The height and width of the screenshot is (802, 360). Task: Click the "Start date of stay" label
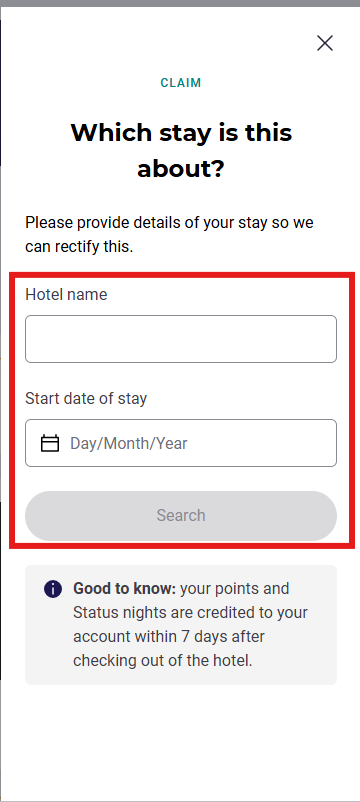pos(86,398)
